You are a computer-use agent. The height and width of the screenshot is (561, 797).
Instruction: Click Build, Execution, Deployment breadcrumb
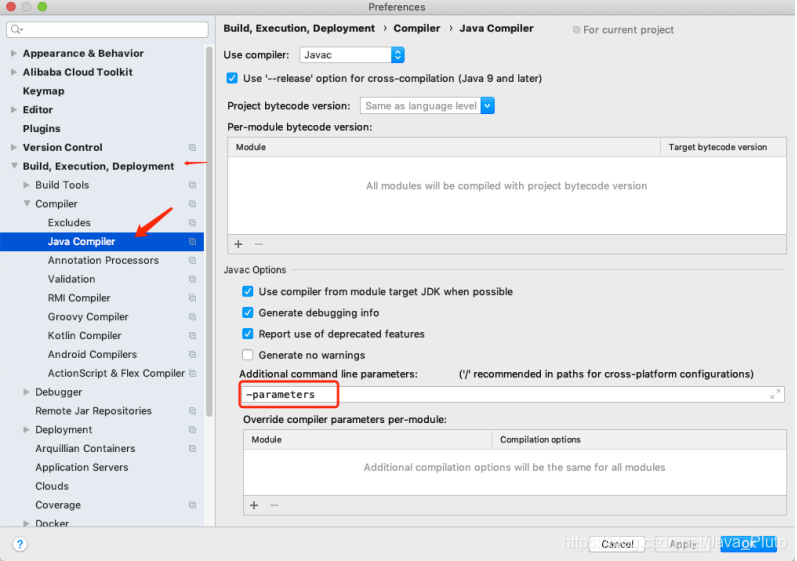tap(299, 28)
